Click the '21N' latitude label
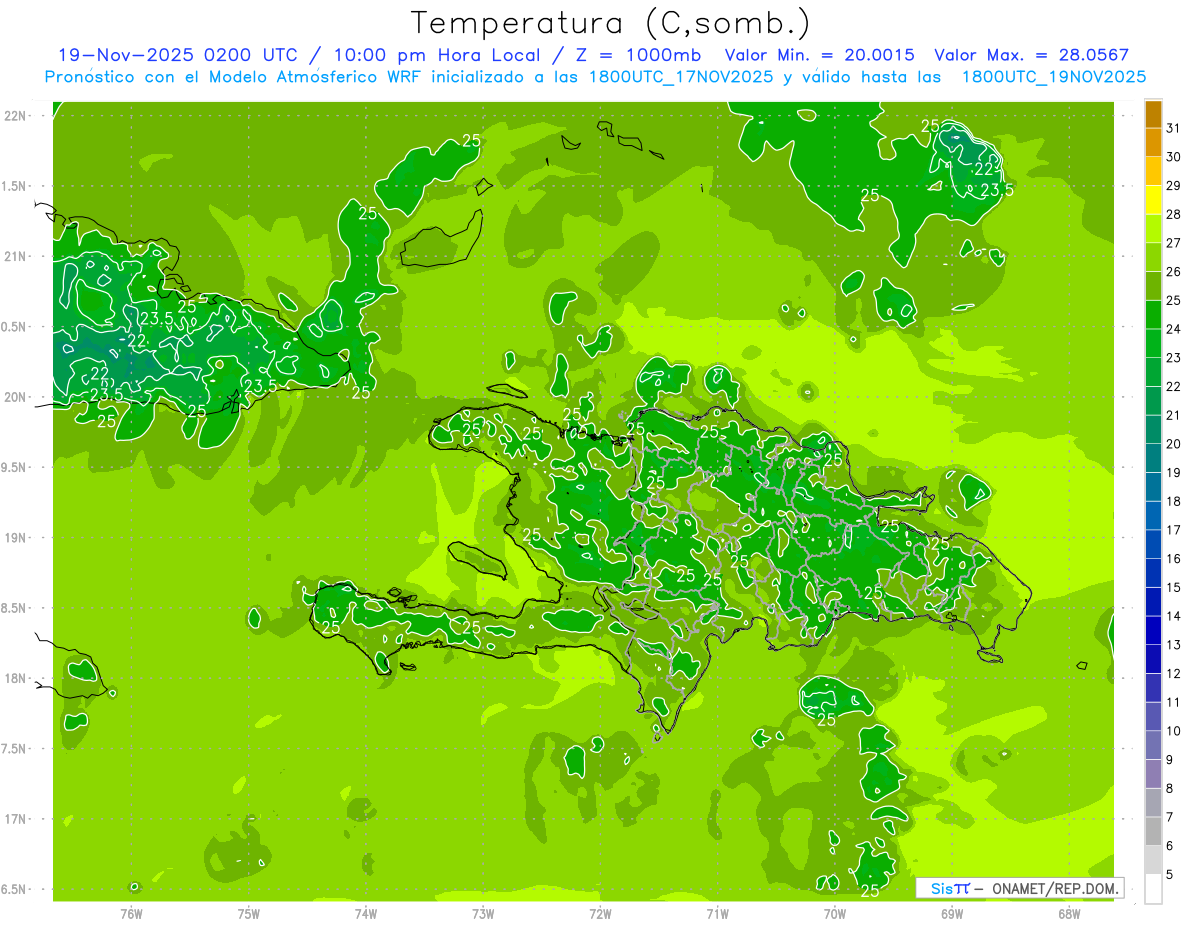The image size is (1200, 927). coord(16,256)
